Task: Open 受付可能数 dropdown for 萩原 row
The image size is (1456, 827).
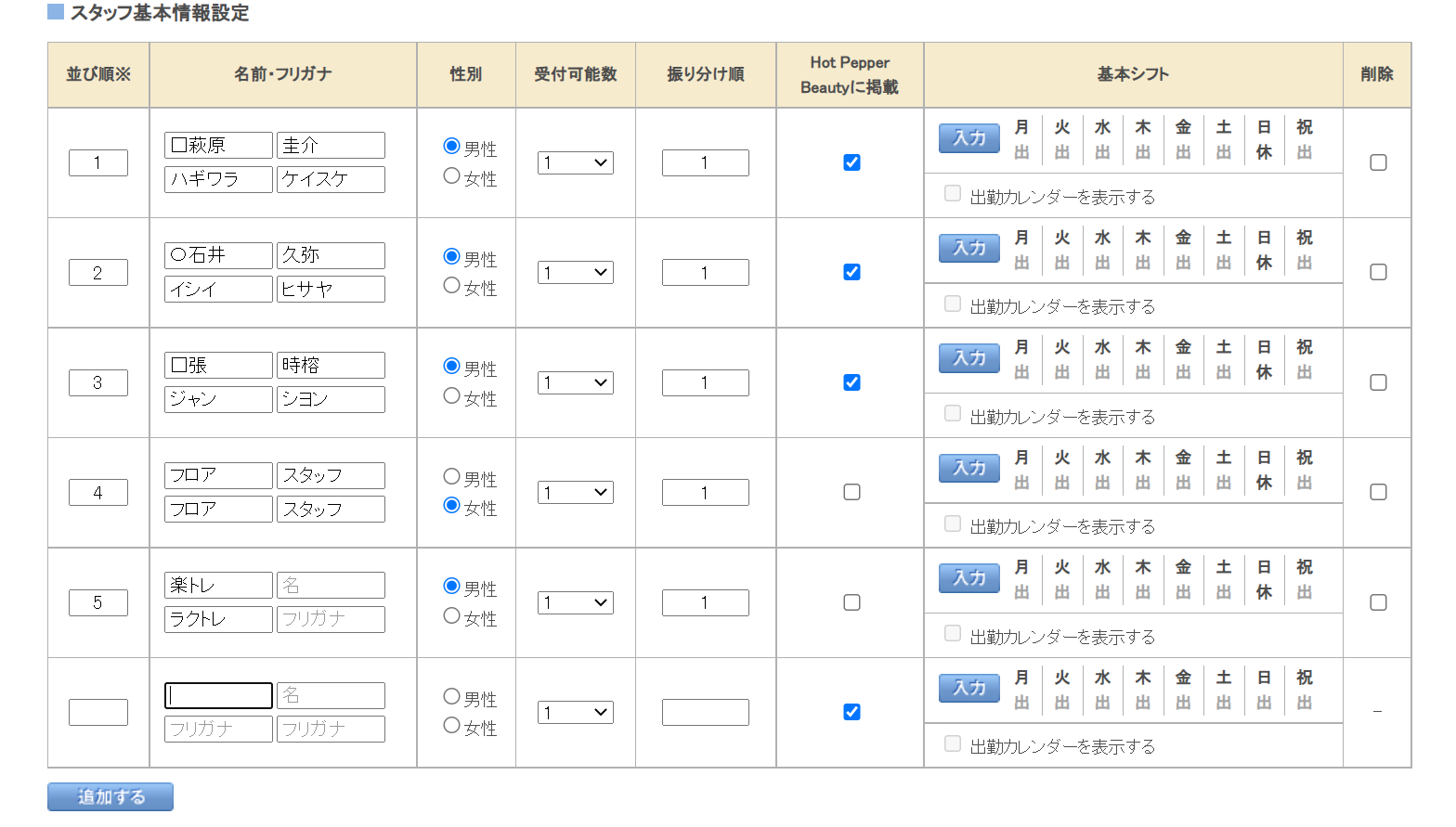Action: 575,162
